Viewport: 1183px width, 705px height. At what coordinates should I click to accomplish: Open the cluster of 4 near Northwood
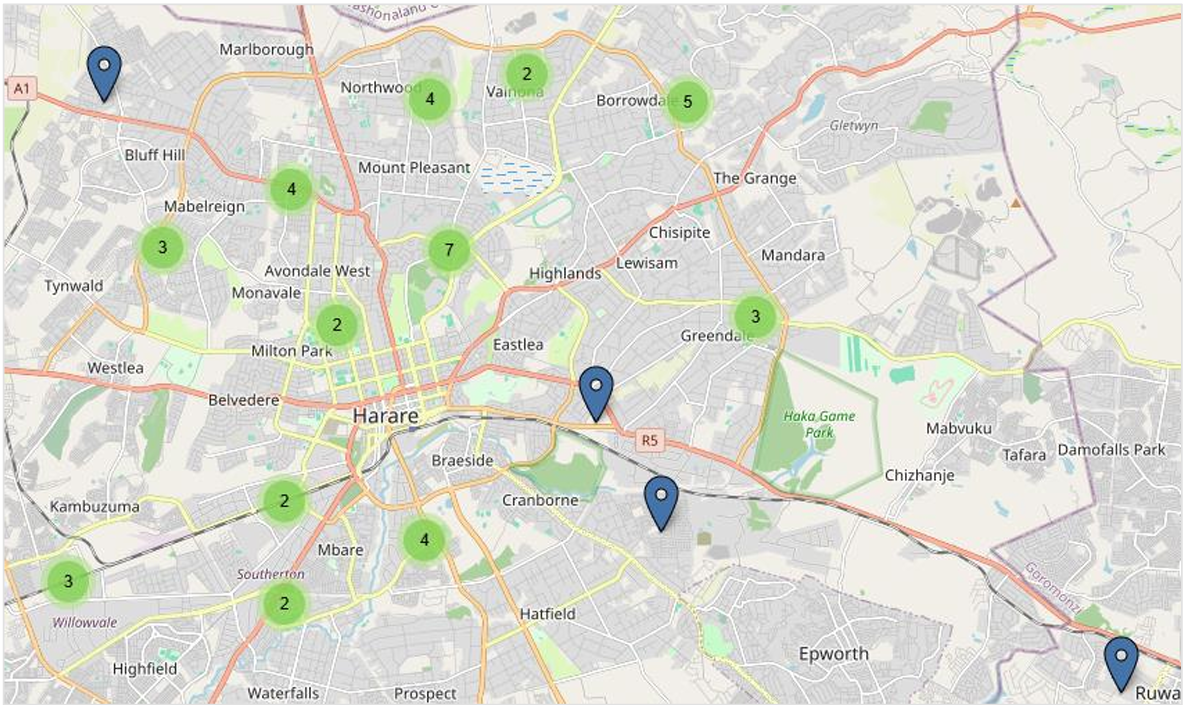430,99
